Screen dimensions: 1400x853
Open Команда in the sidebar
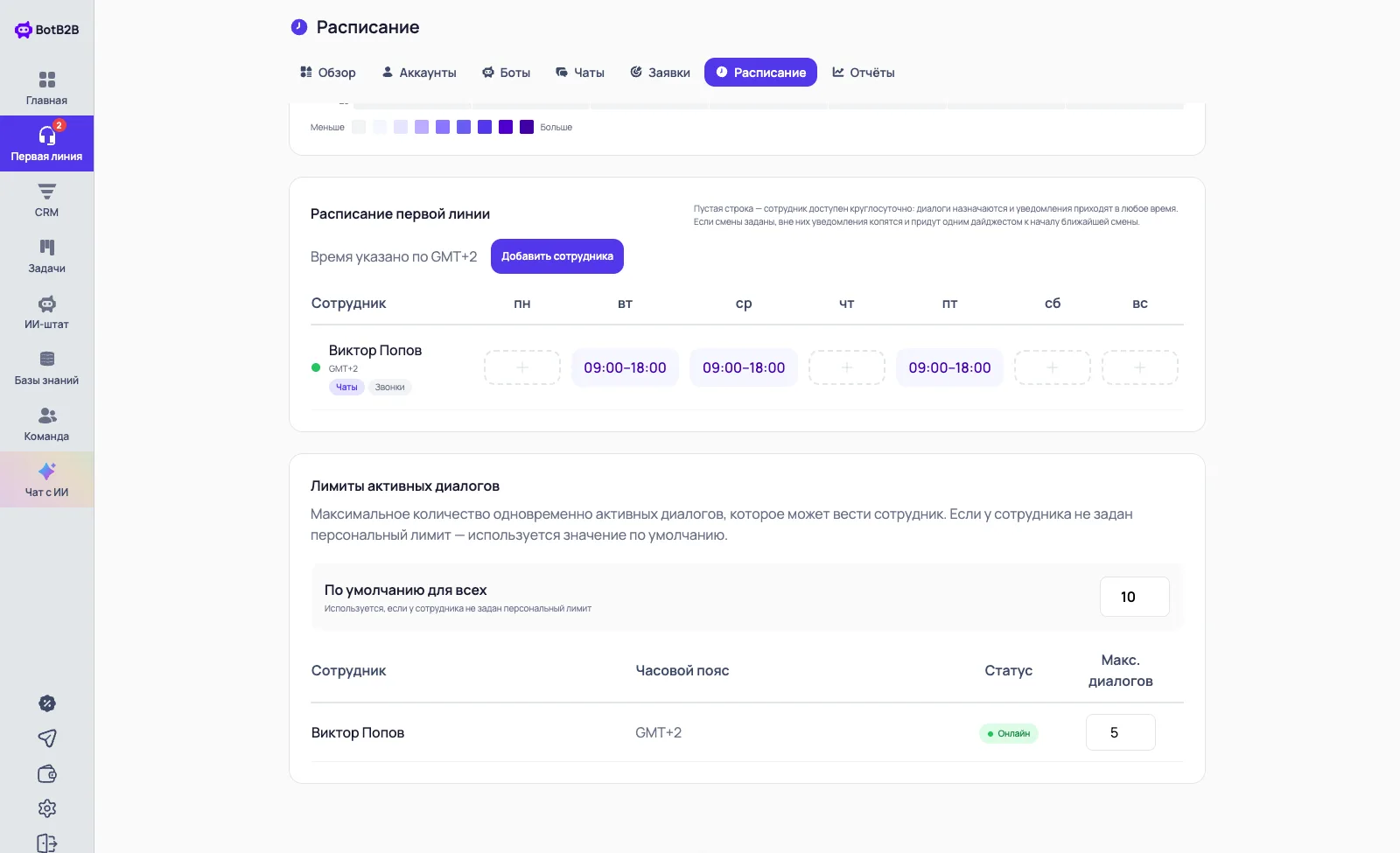click(47, 424)
